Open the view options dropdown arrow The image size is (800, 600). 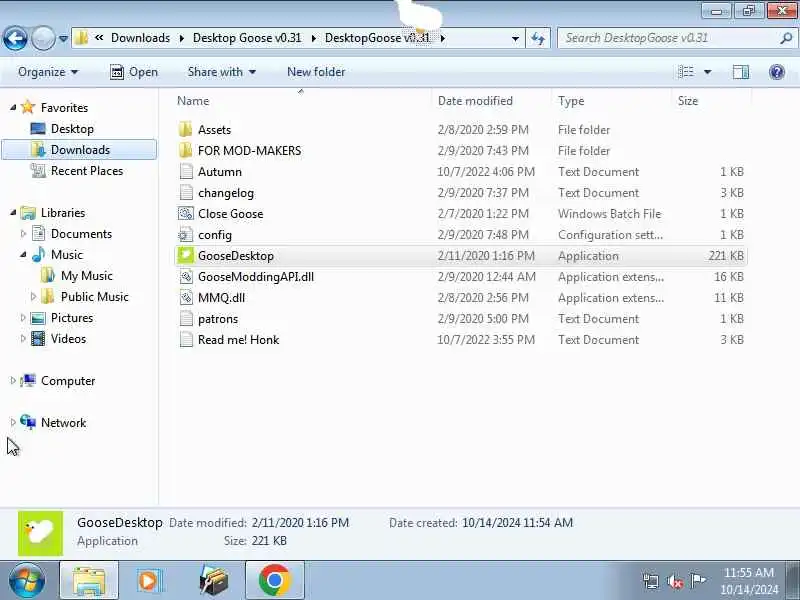(707, 72)
